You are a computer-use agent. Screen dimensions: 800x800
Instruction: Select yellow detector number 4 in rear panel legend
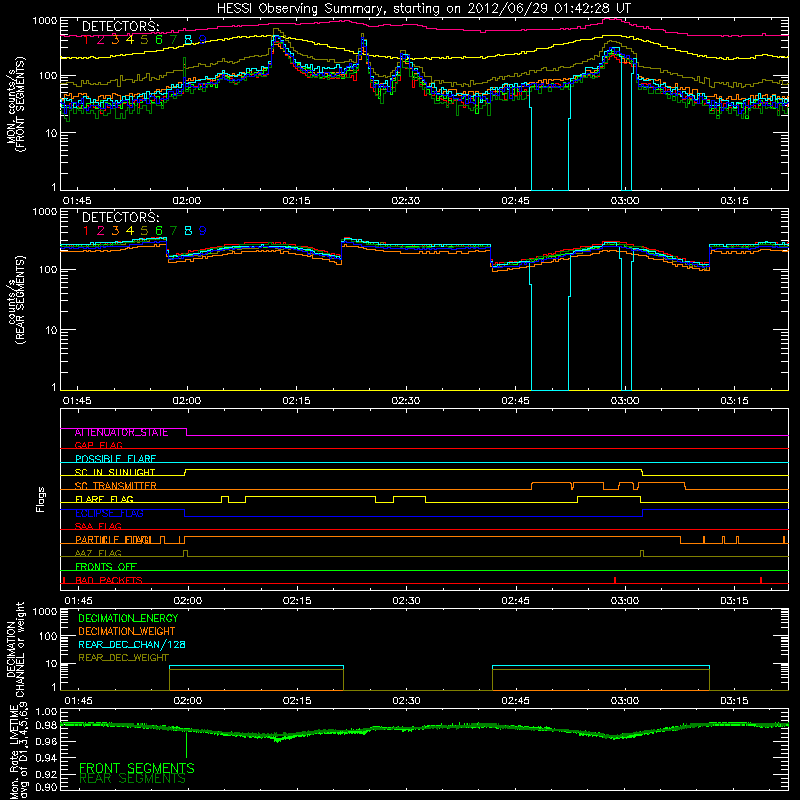[x=130, y=231]
